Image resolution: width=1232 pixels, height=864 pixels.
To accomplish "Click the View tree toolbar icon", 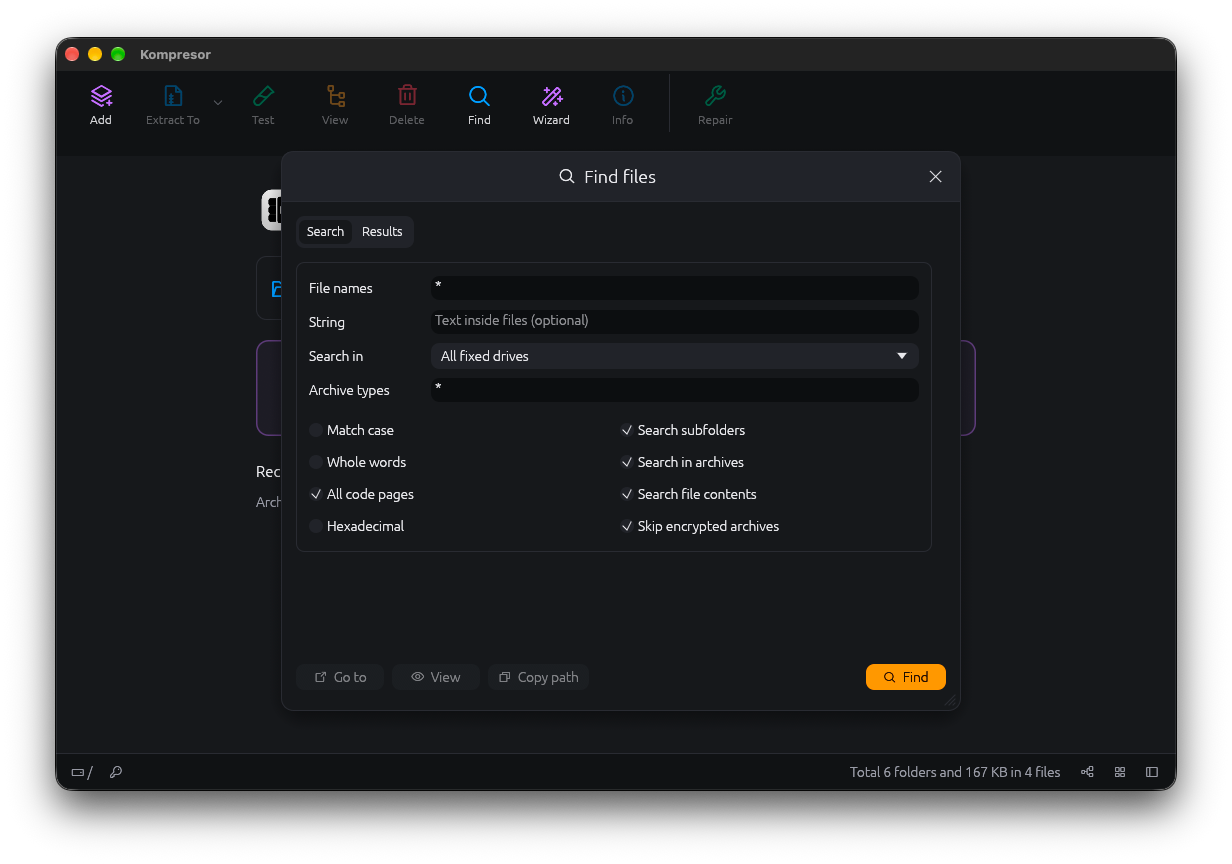I will (335, 96).
